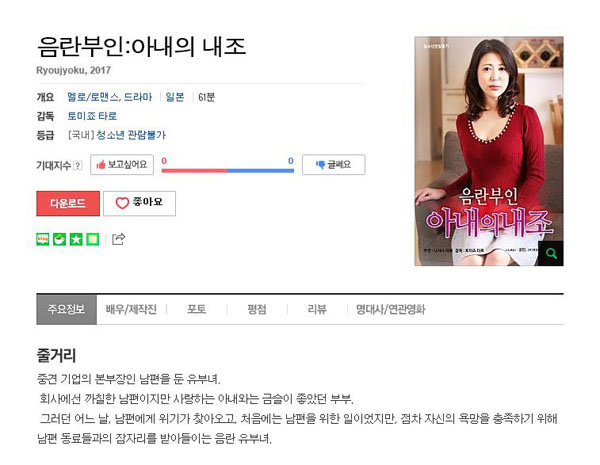Click the 좋아요 heart button
The width and height of the screenshot is (600, 465).
click(139, 203)
